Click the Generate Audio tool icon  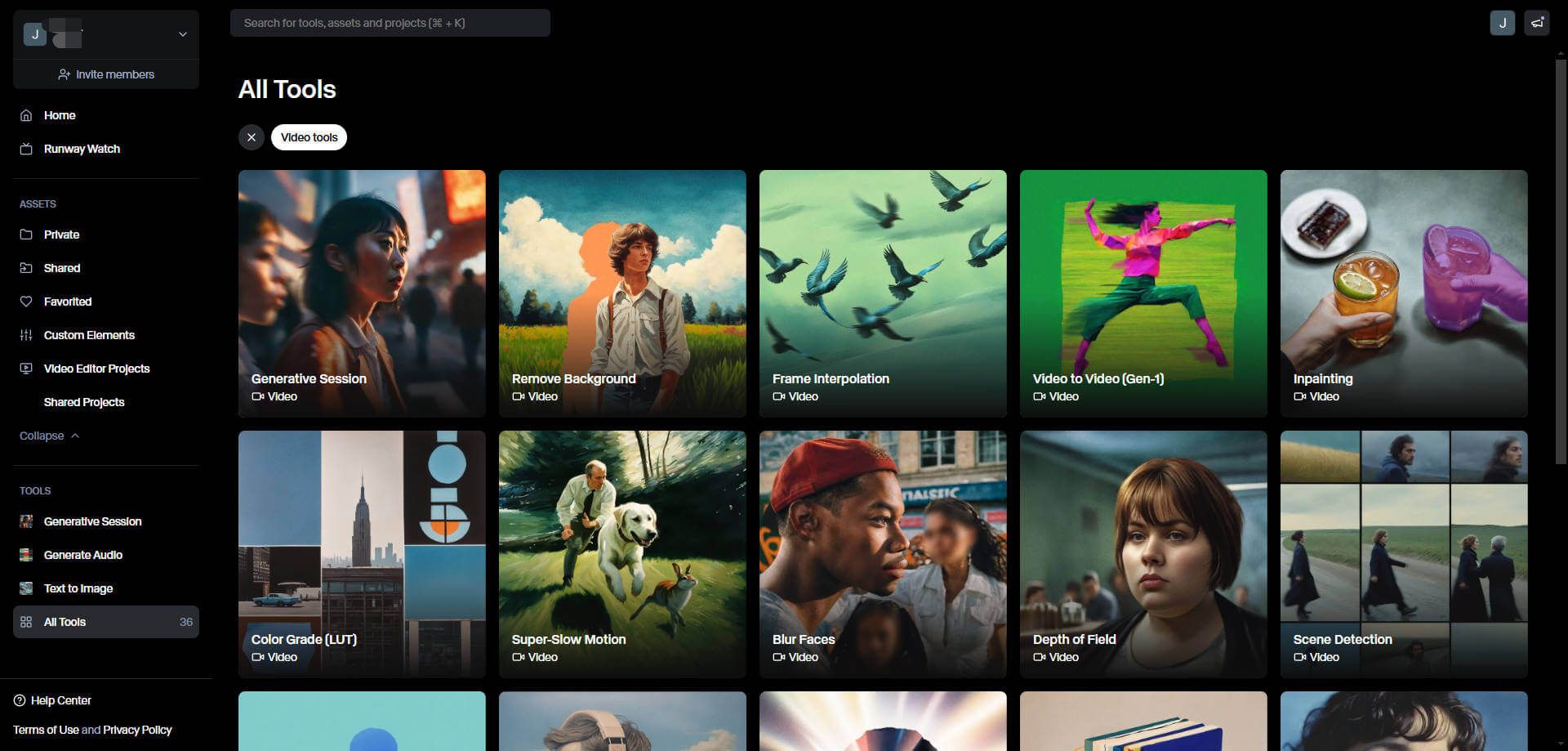click(x=26, y=555)
